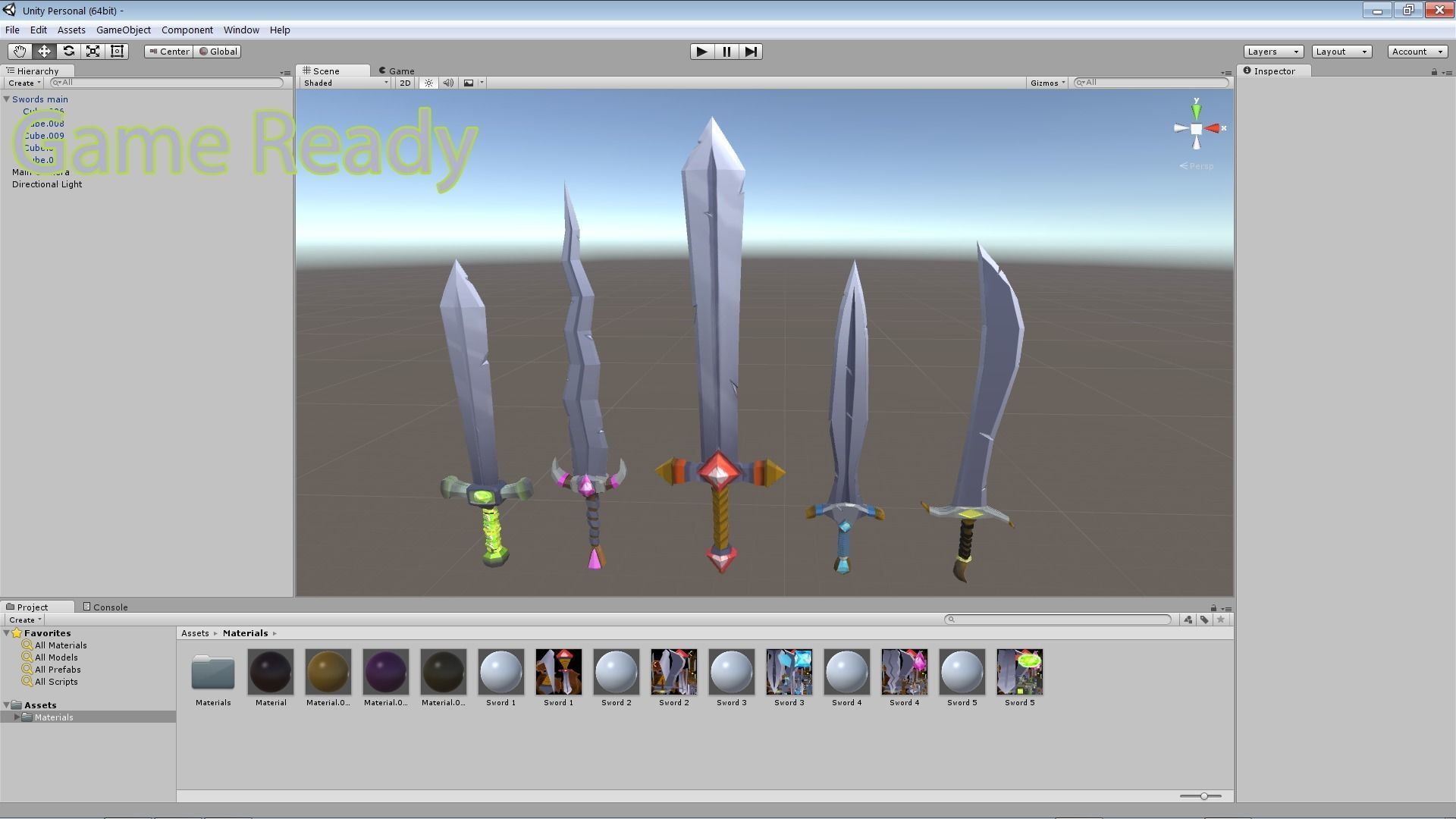Expand the Materials folder in tree
Viewport: 1456px width, 819px height.
coord(17,717)
